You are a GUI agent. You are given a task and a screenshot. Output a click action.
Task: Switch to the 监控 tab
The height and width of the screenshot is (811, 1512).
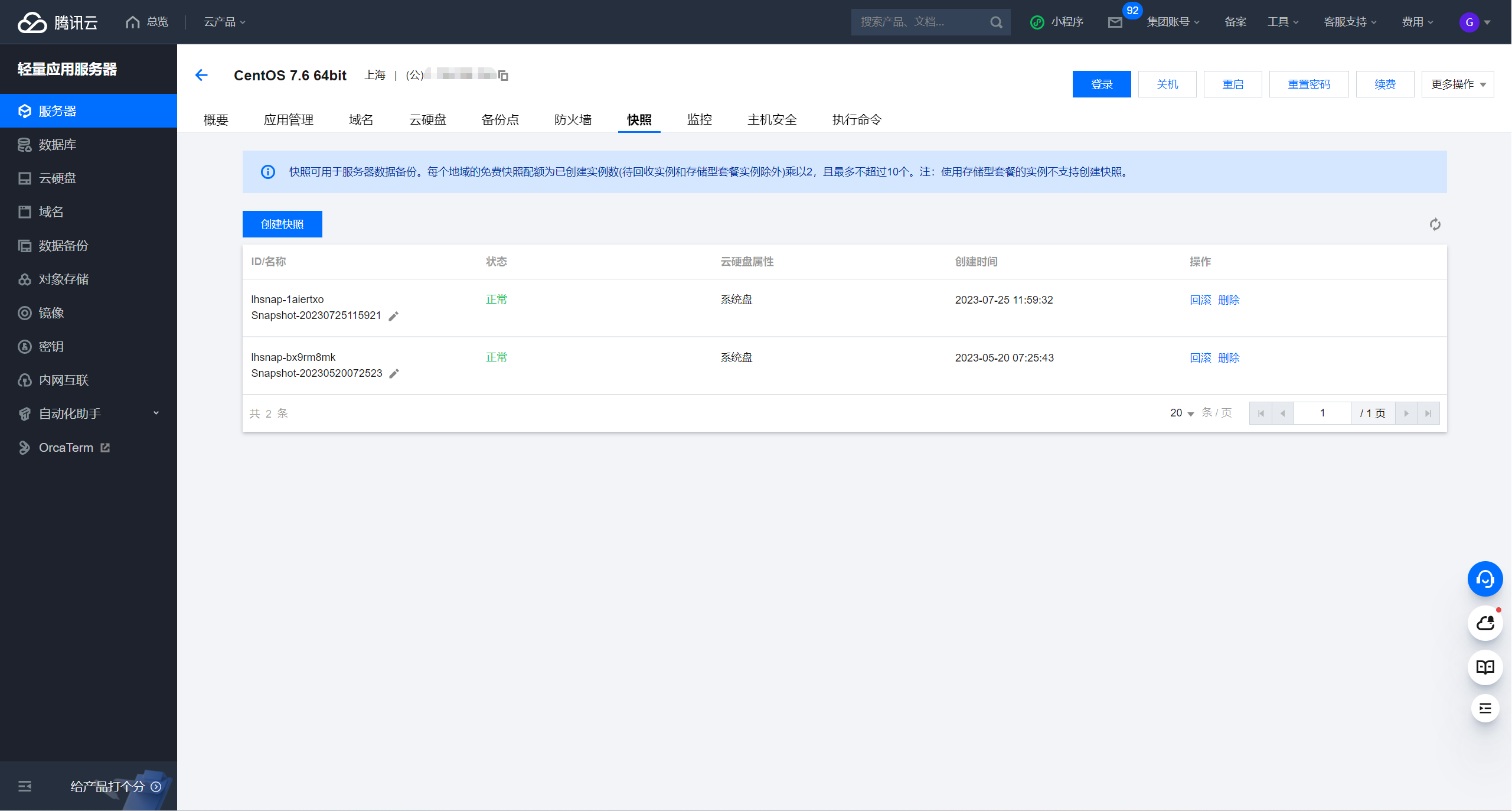coord(700,120)
